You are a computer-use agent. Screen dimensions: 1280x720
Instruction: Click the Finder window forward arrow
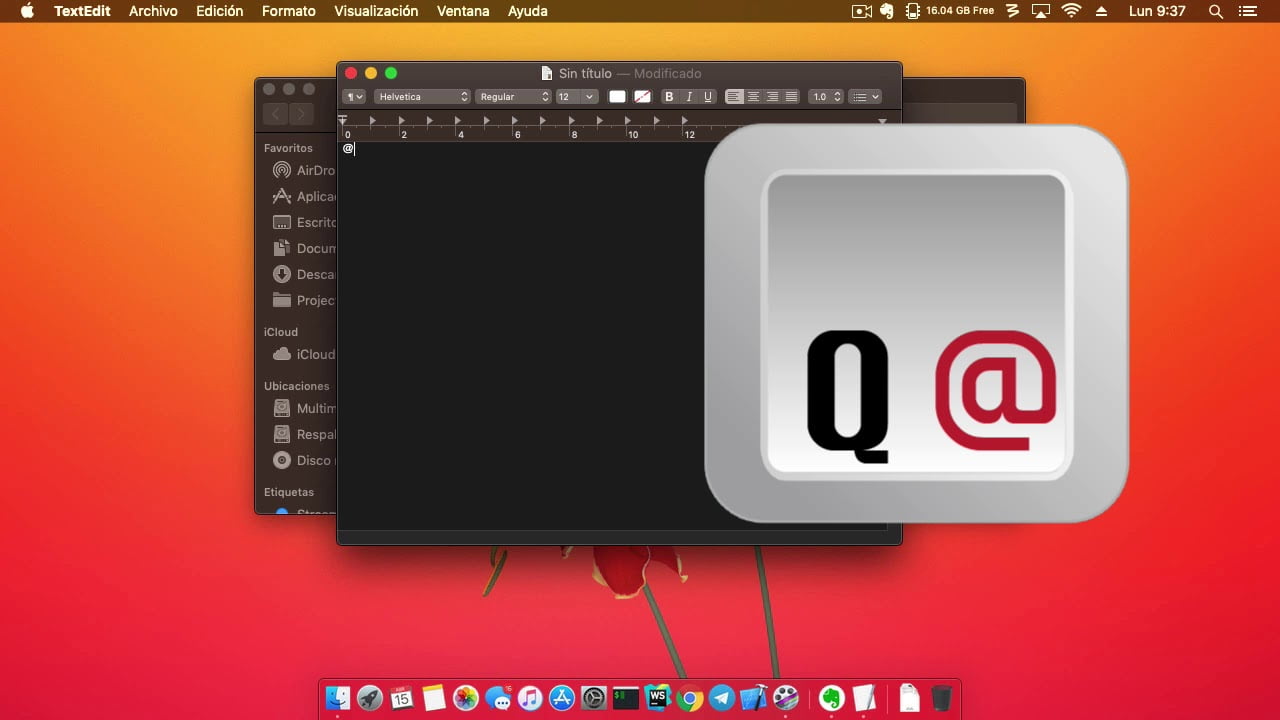coord(302,114)
